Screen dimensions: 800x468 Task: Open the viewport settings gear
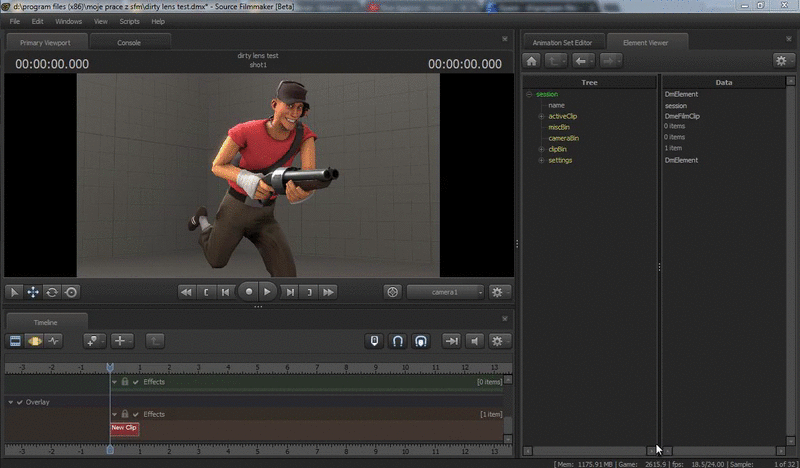pos(497,292)
